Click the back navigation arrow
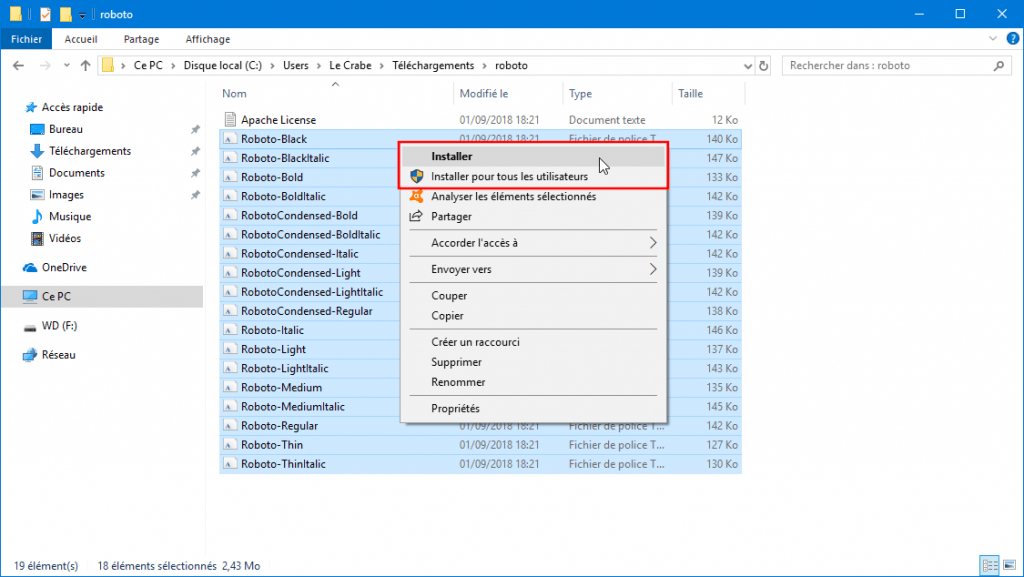 coord(18,65)
